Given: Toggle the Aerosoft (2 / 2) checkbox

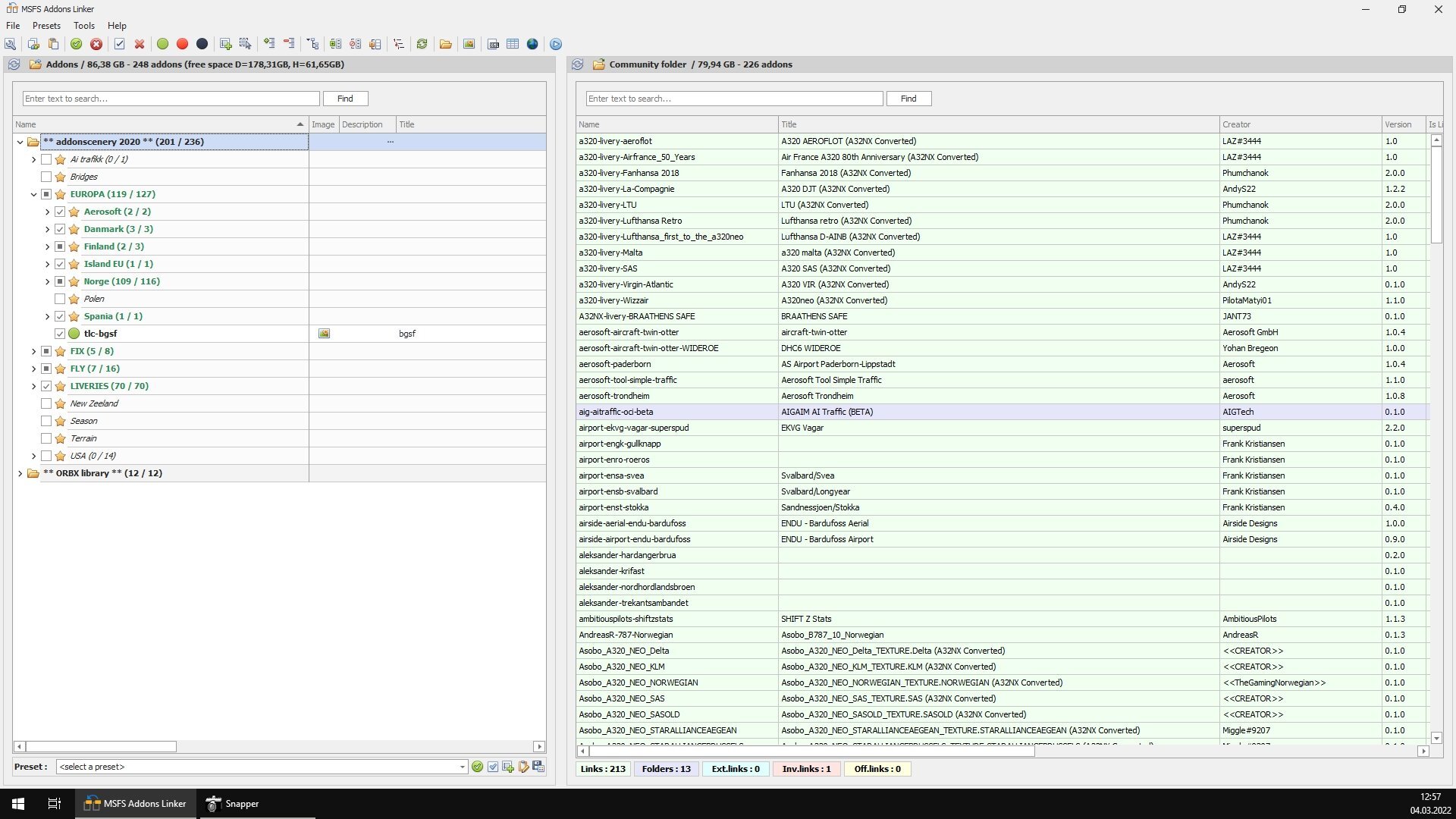Looking at the screenshot, I should [60, 212].
